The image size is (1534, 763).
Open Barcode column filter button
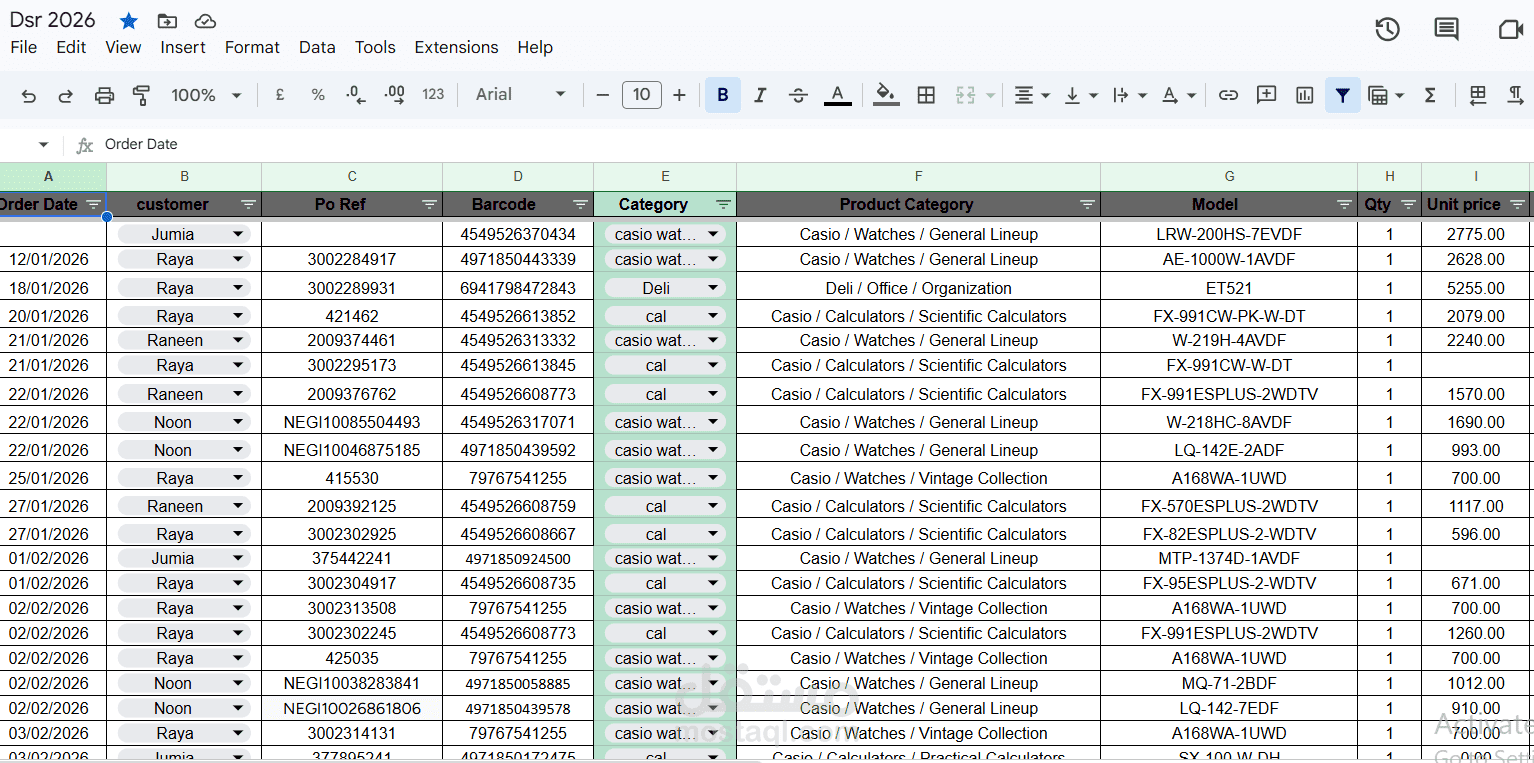pos(580,205)
